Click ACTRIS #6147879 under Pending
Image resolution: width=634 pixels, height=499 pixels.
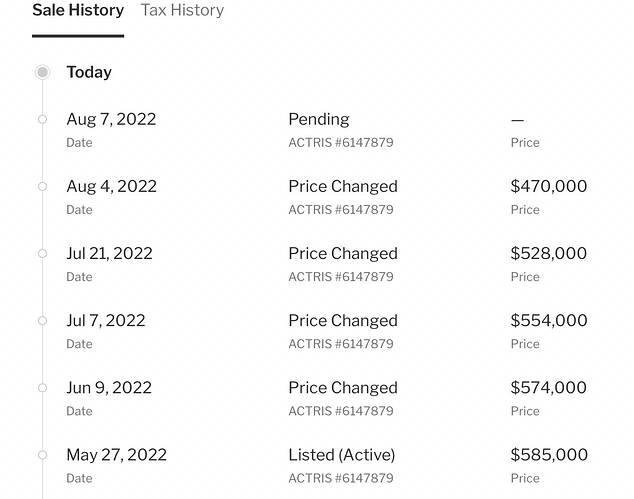click(x=341, y=143)
